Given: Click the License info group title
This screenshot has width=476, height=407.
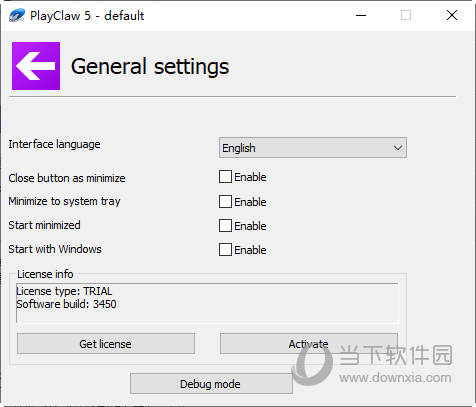Looking at the screenshot, I should [45, 274].
